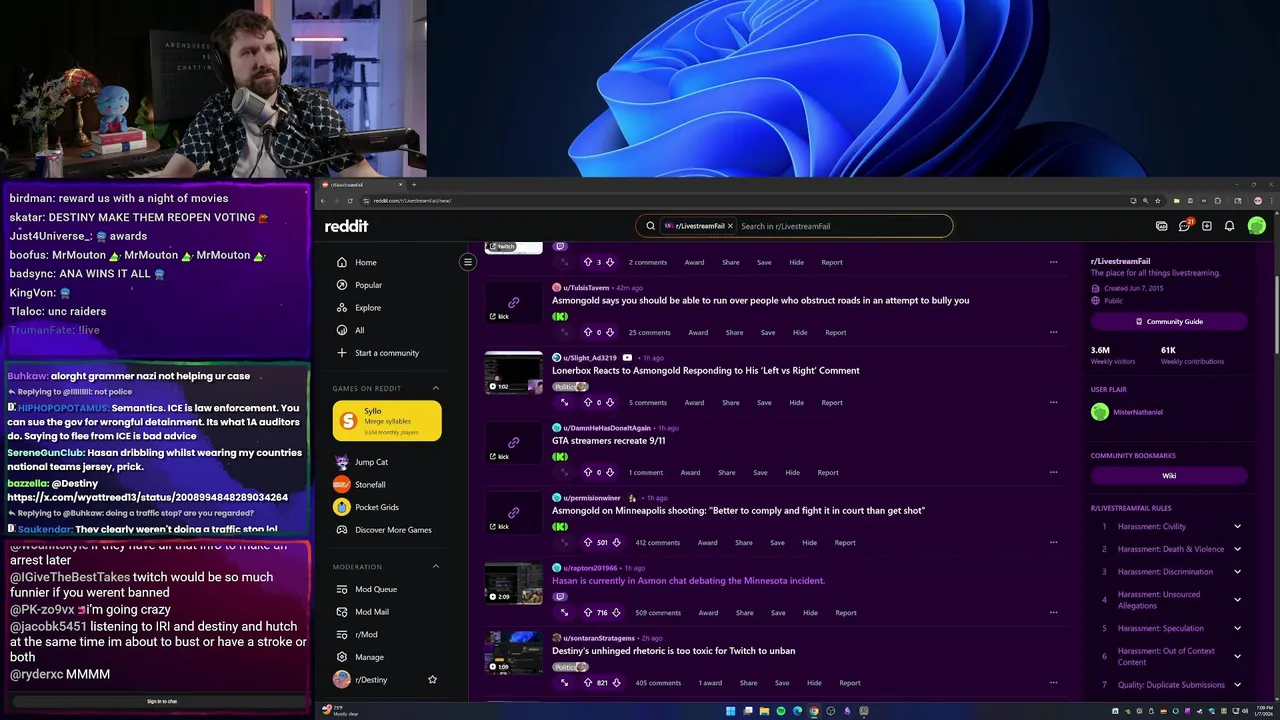Collapse the Games on Reddit section

pos(435,388)
